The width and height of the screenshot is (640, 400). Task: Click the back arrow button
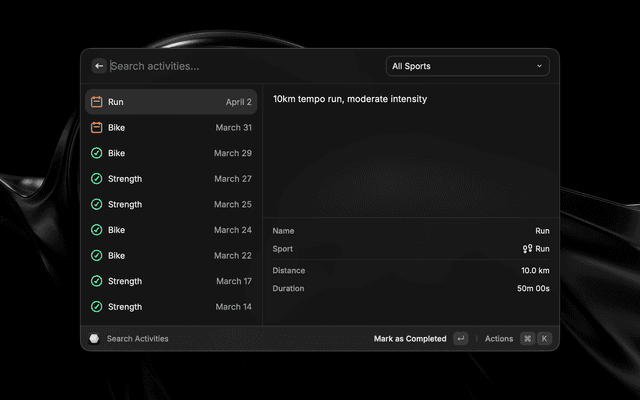pyautogui.click(x=99, y=66)
